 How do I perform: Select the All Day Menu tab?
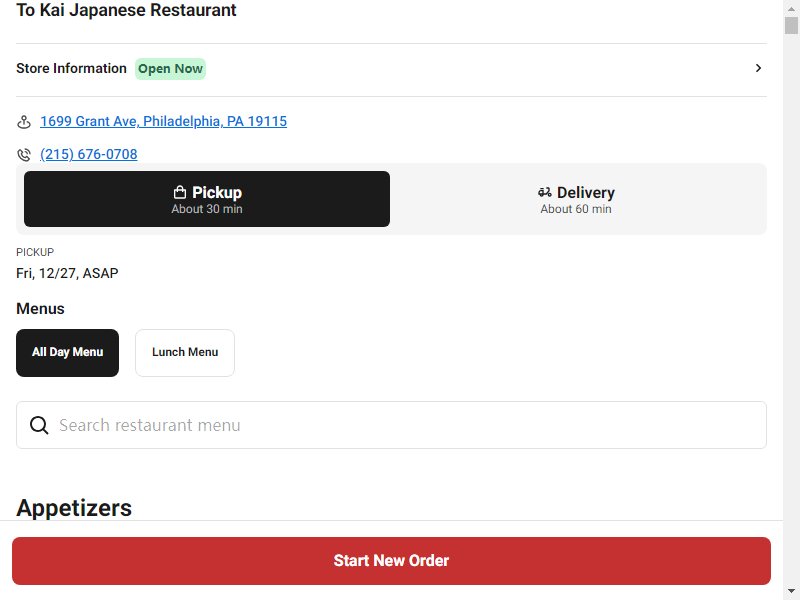click(67, 353)
